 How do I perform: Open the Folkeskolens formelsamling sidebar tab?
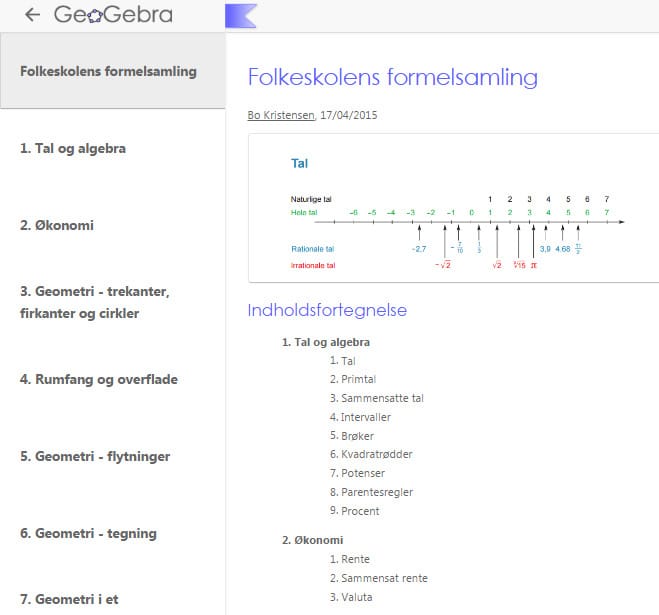[x=108, y=71]
